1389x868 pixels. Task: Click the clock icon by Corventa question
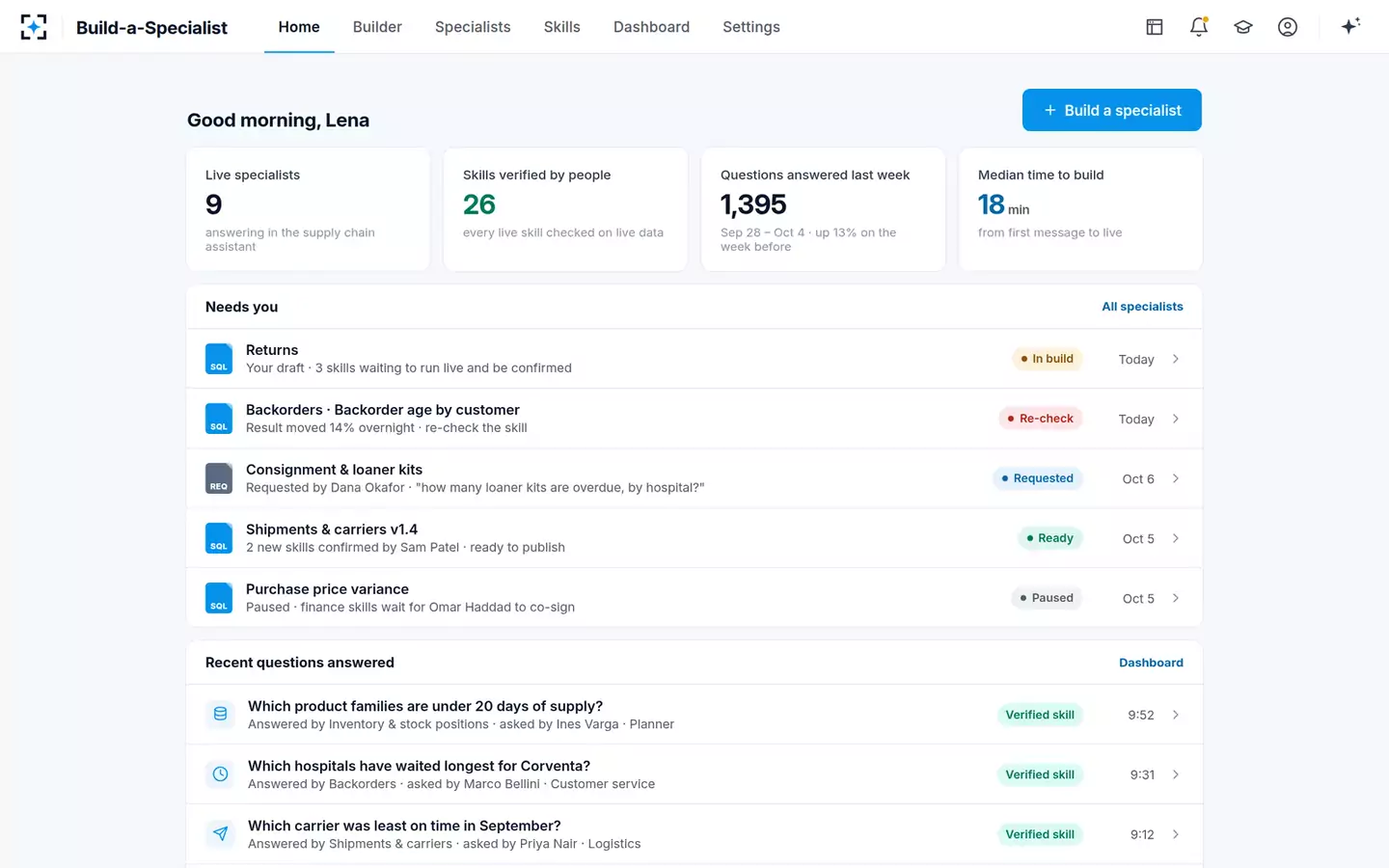(220, 774)
